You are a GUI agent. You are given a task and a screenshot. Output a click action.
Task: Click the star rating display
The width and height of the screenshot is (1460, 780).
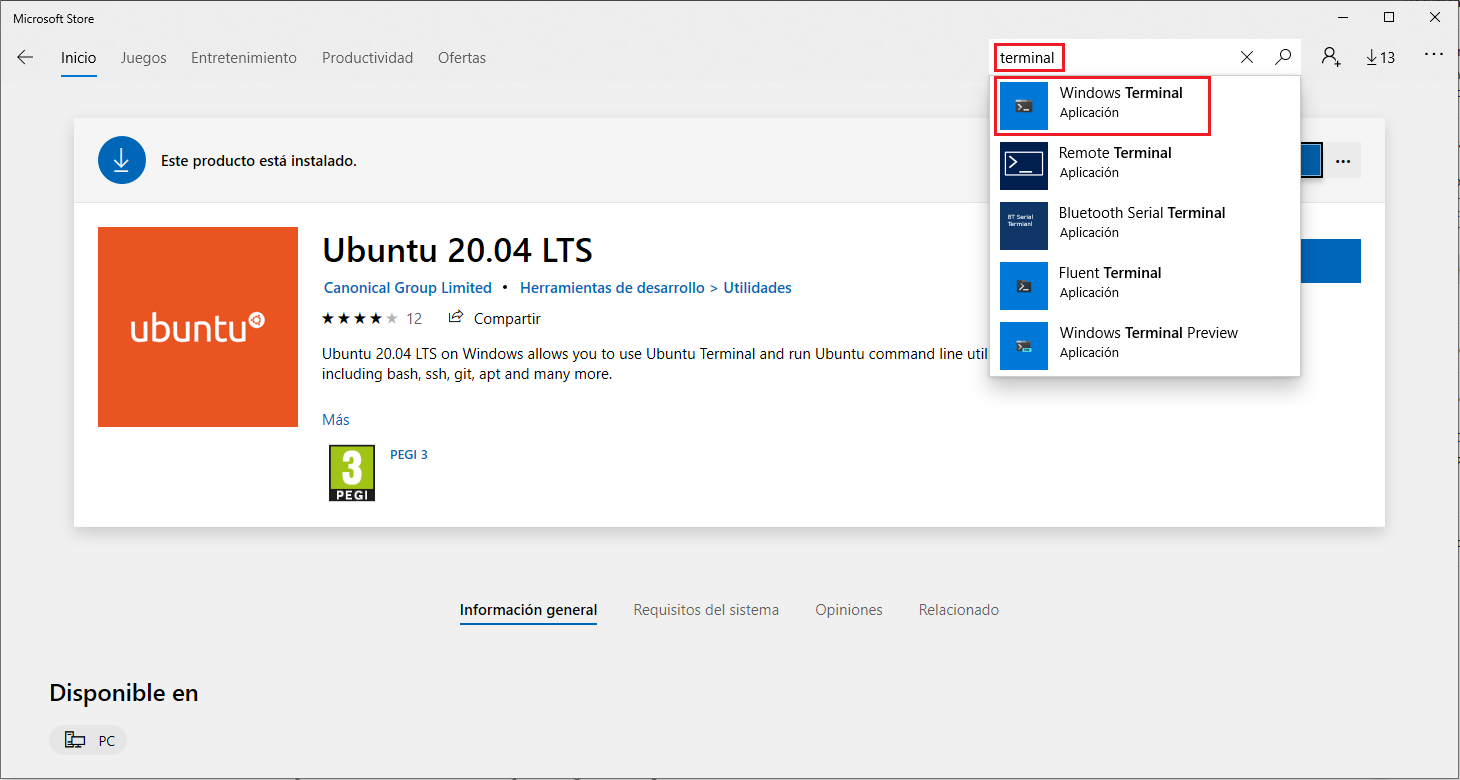pyautogui.click(x=360, y=319)
